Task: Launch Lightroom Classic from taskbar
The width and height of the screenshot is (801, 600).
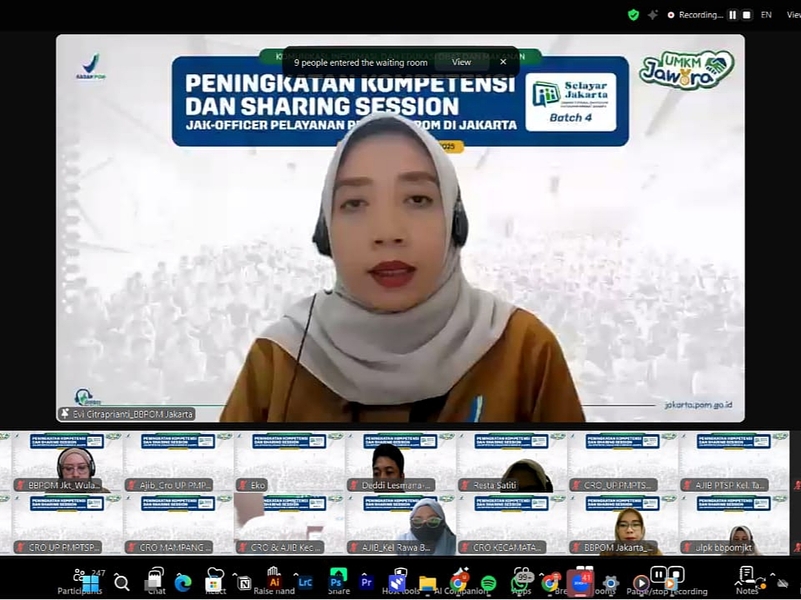Action: click(x=305, y=582)
